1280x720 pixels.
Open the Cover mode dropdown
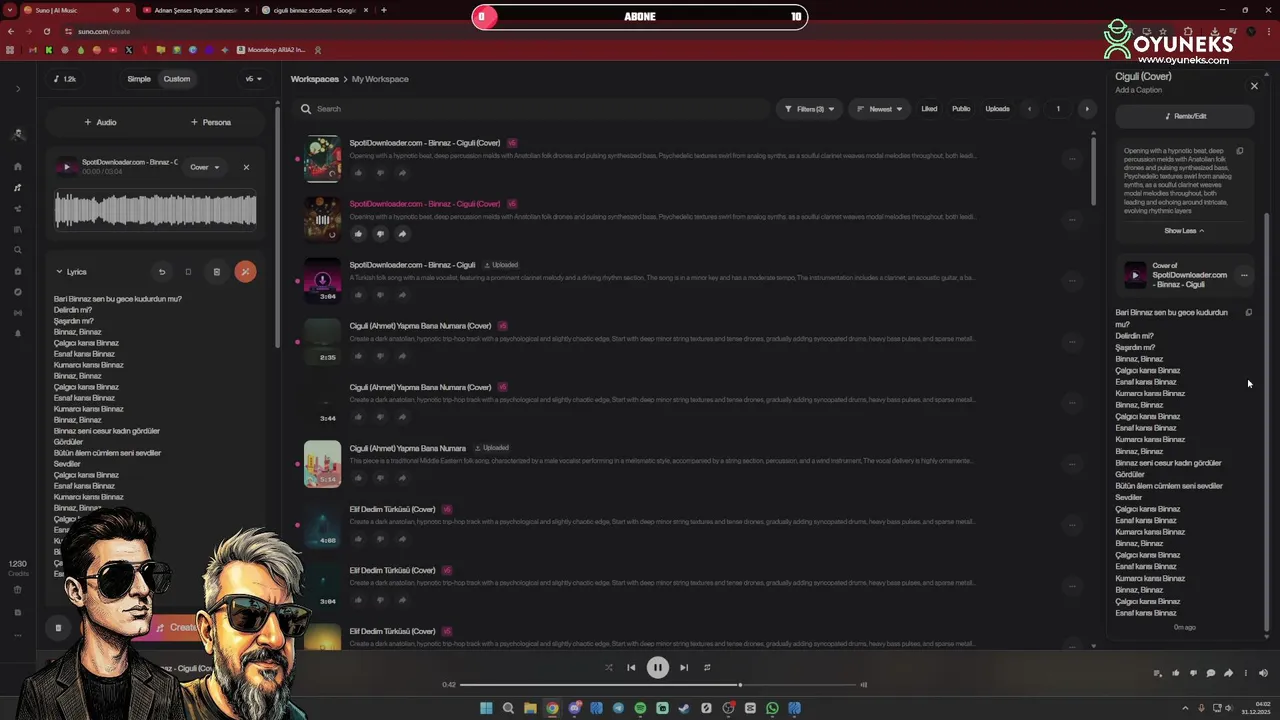click(204, 167)
